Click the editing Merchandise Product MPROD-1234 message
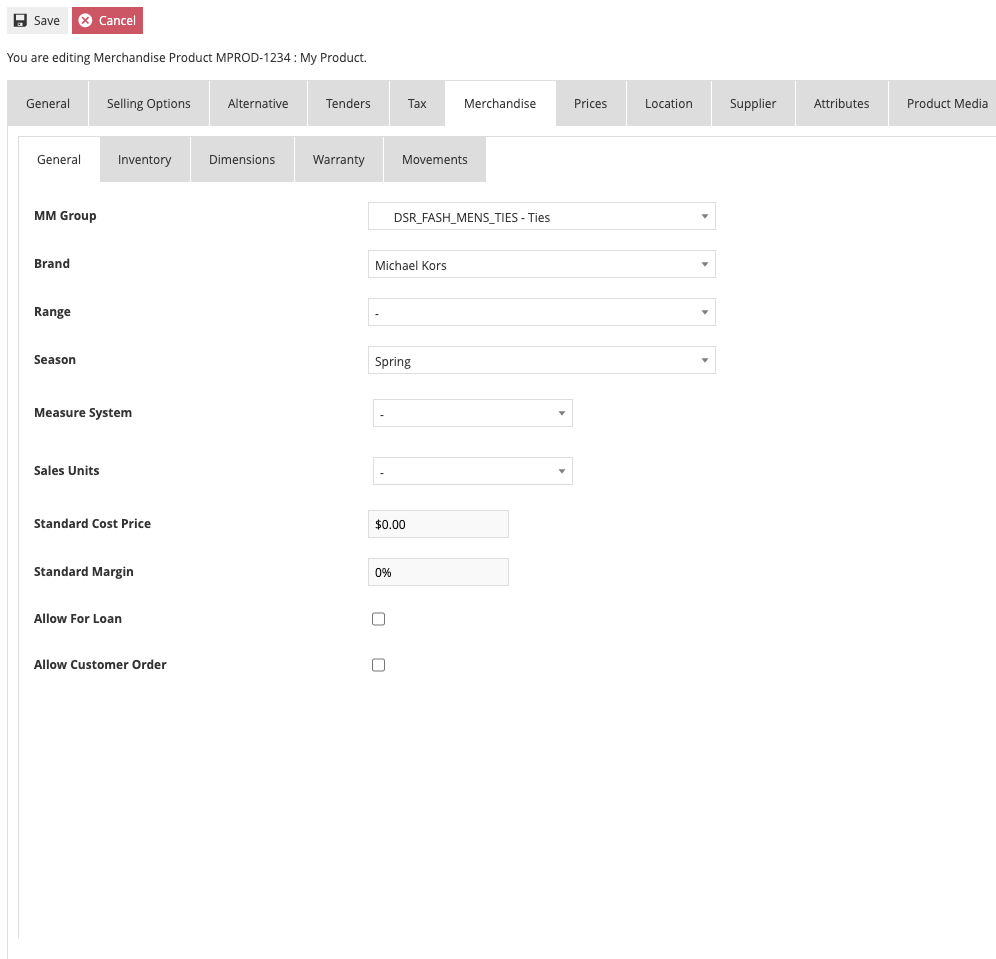 187,58
